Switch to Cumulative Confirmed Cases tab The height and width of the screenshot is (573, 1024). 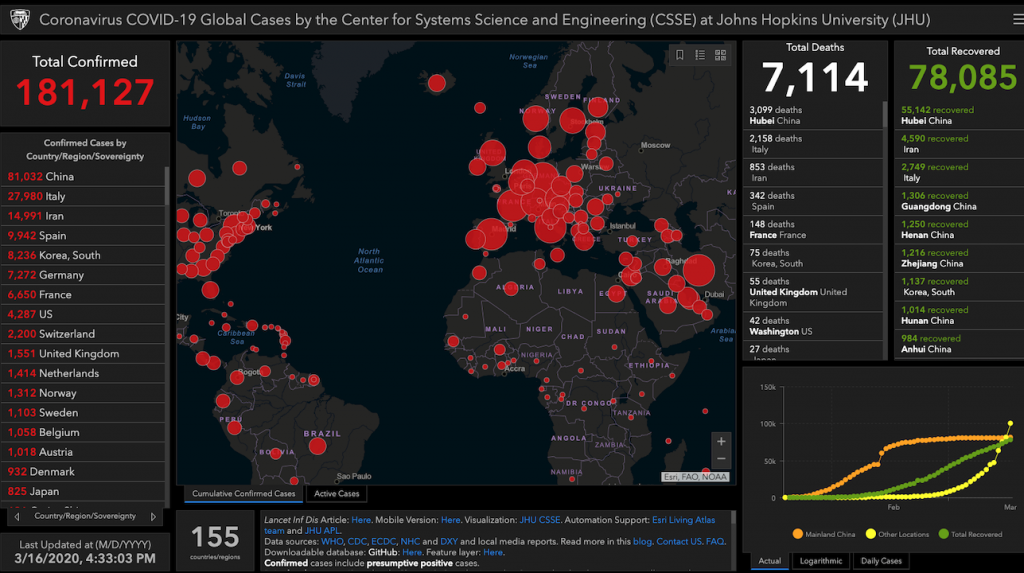tap(244, 494)
